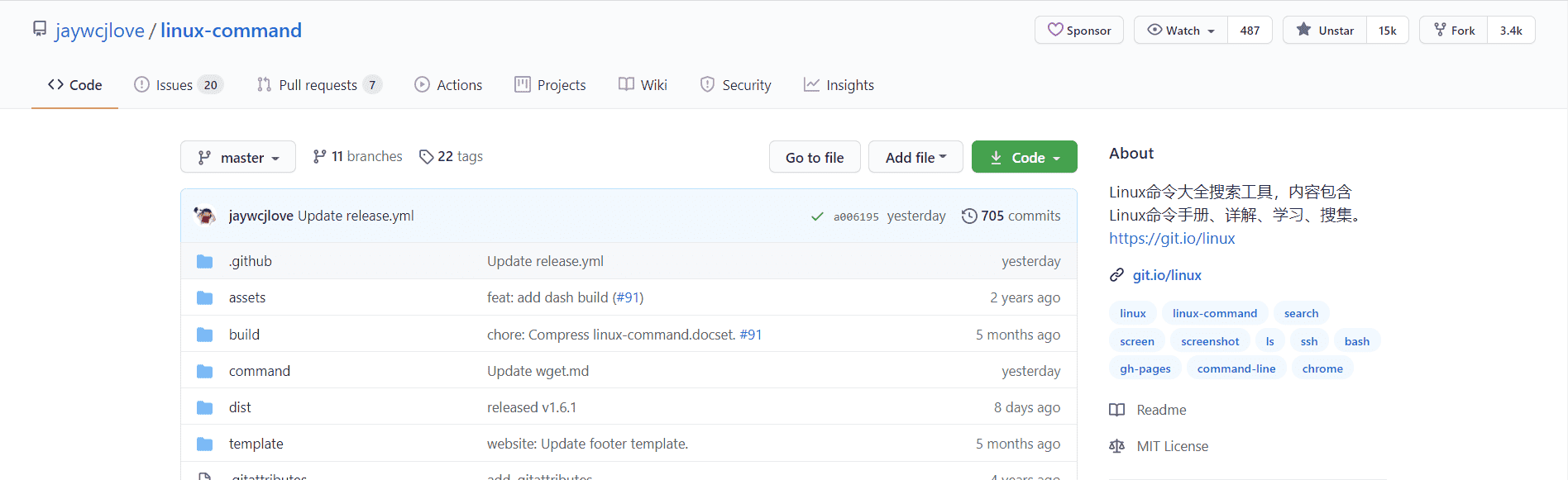Image resolution: width=1568 pixels, height=480 pixels.
Task: Click the Go to file button
Action: (x=815, y=157)
